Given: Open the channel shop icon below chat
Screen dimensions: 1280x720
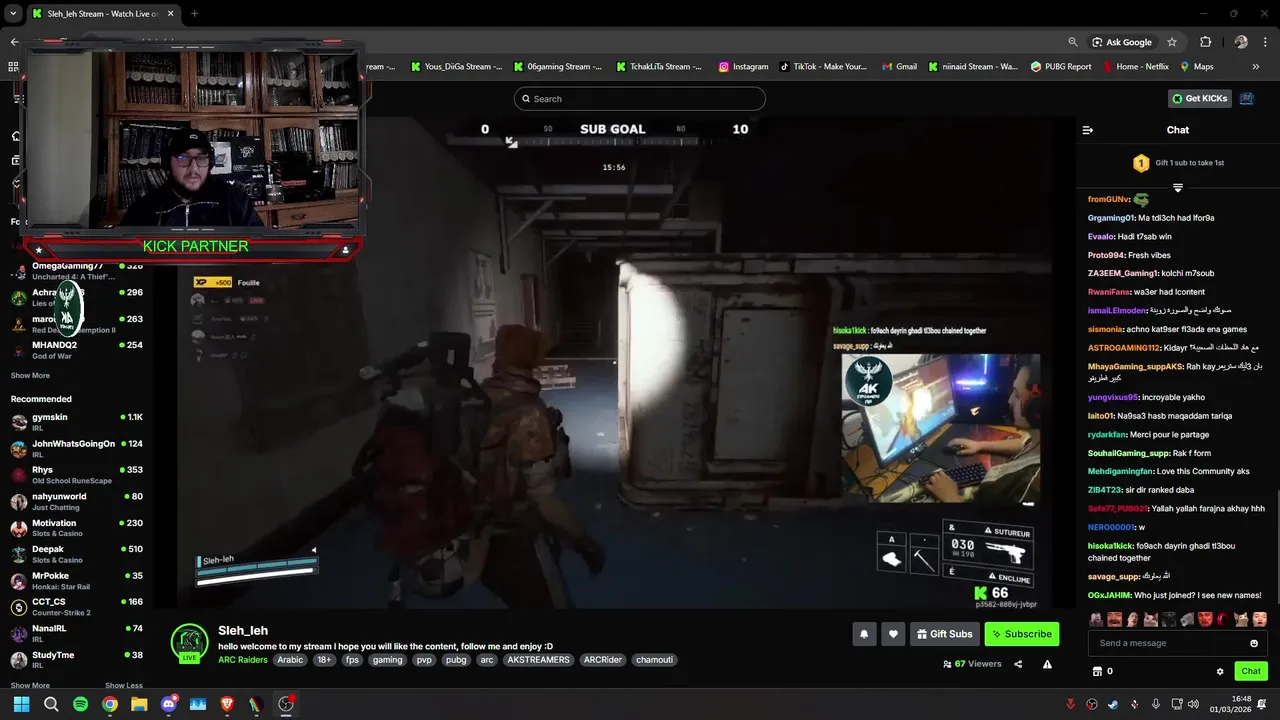Looking at the screenshot, I should tap(1097, 671).
